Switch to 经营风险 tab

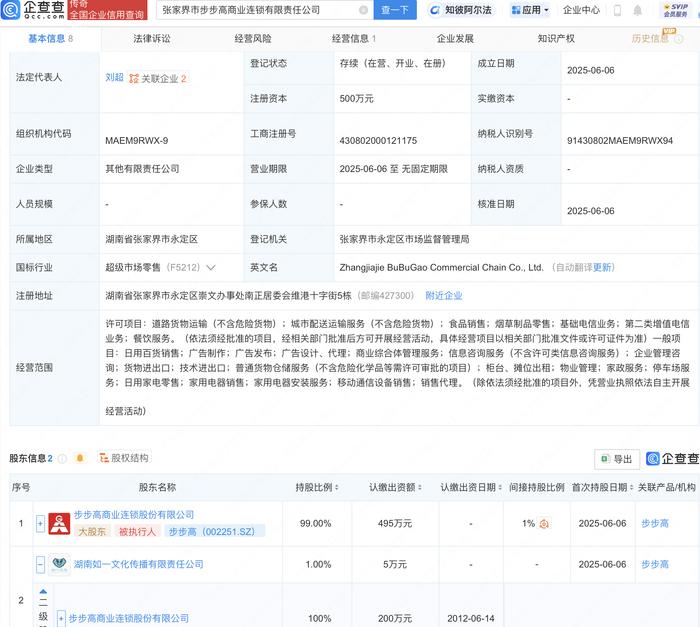pyautogui.click(x=253, y=39)
